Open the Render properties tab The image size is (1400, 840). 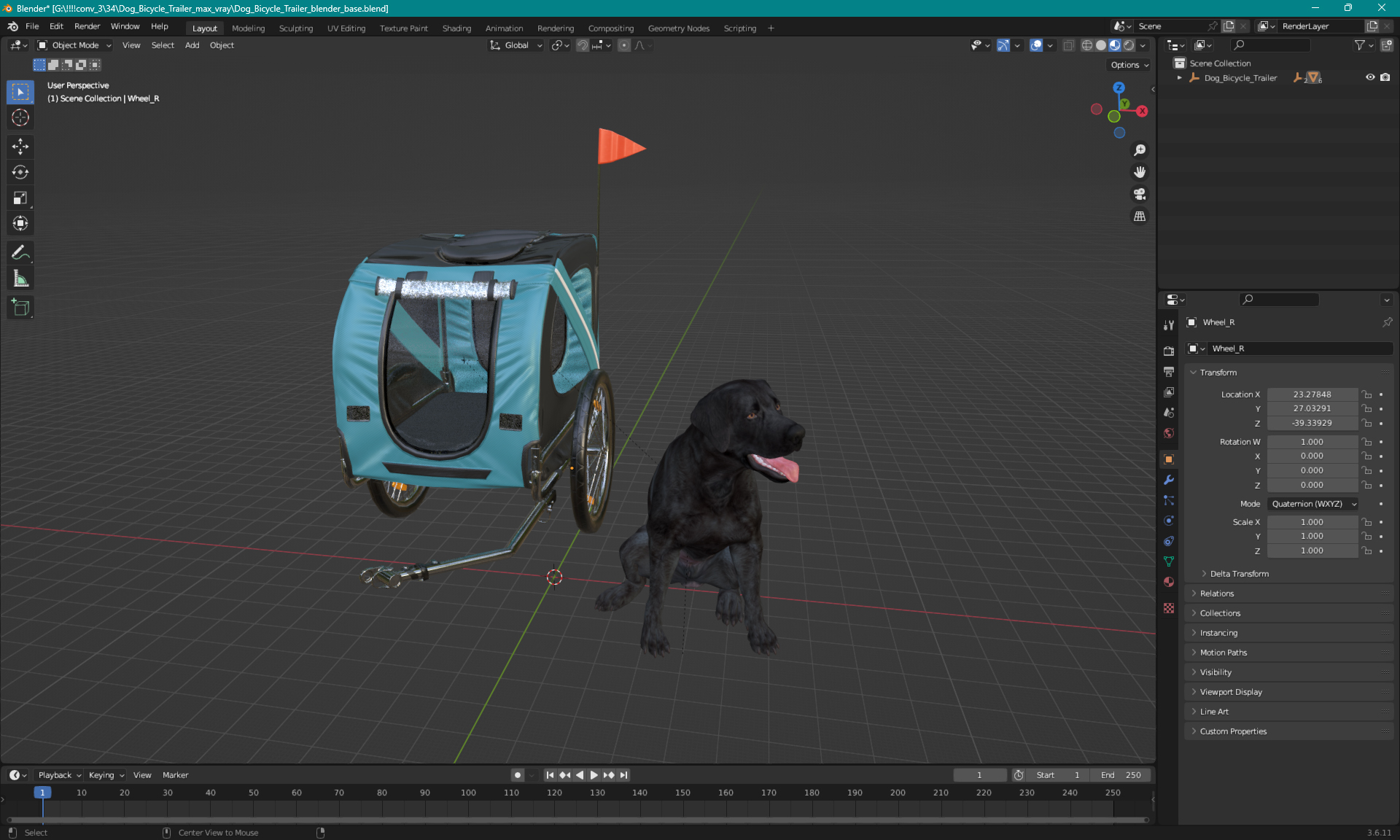click(1169, 351)
